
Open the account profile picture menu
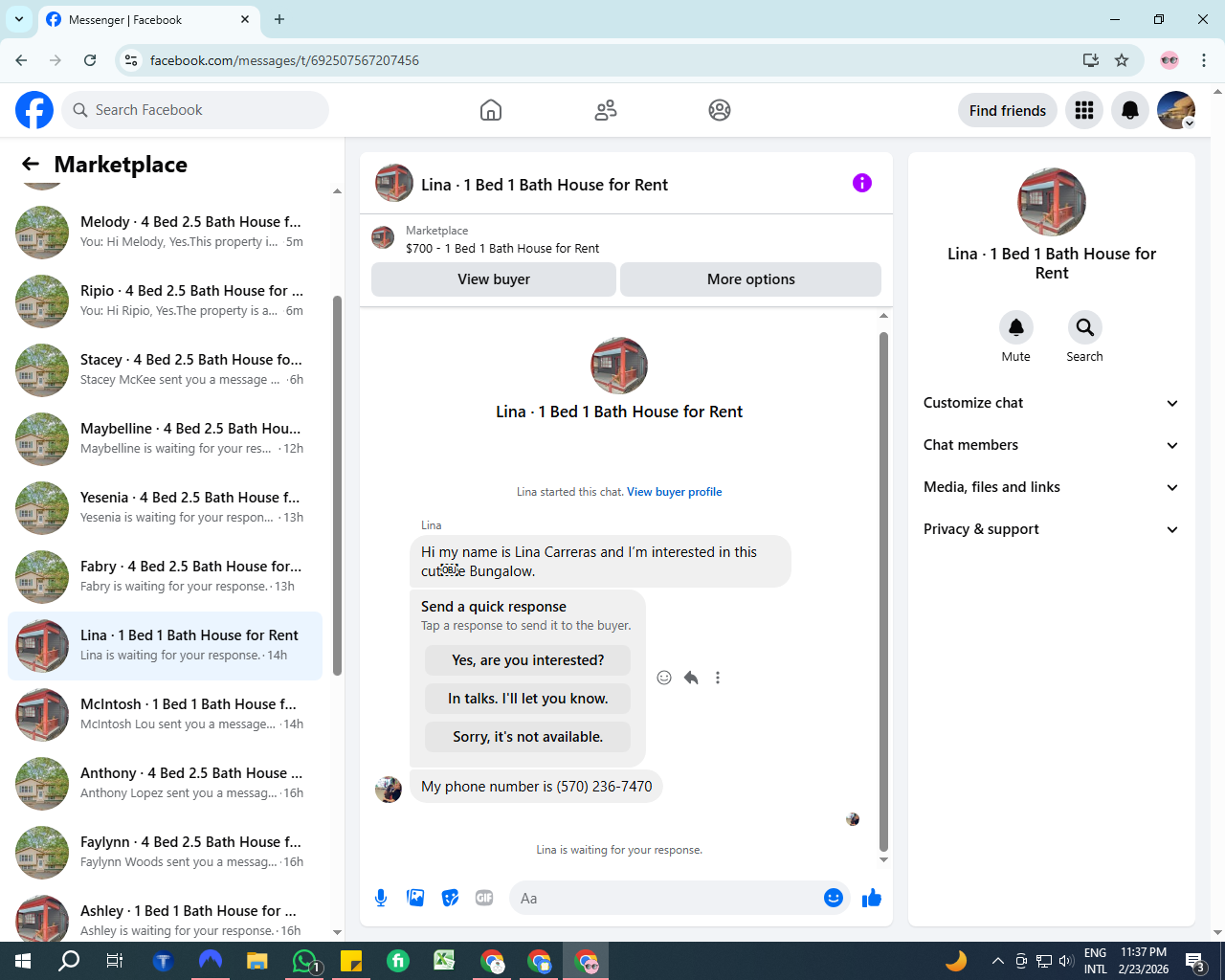1176,110
